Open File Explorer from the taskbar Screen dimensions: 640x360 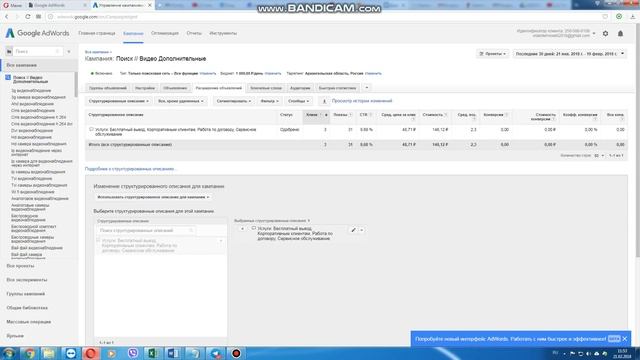49,353
